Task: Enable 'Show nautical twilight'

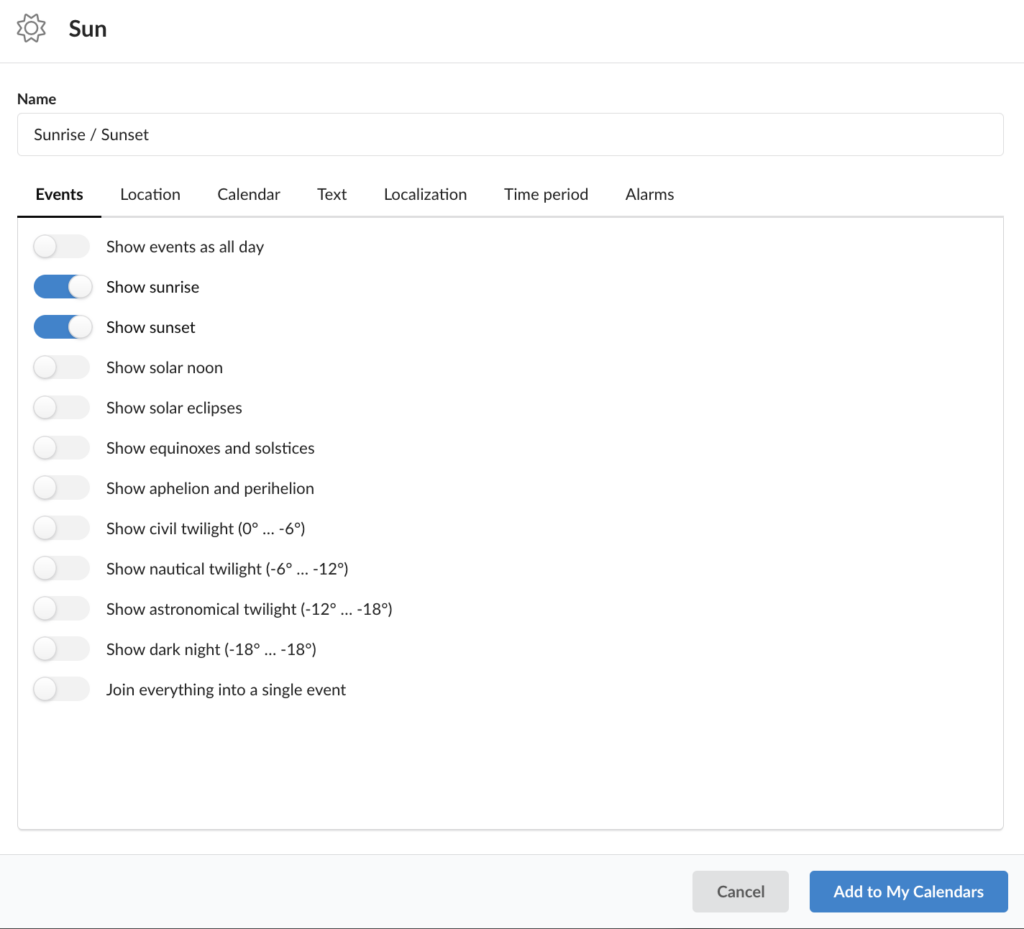Action: tap(61, 568)
